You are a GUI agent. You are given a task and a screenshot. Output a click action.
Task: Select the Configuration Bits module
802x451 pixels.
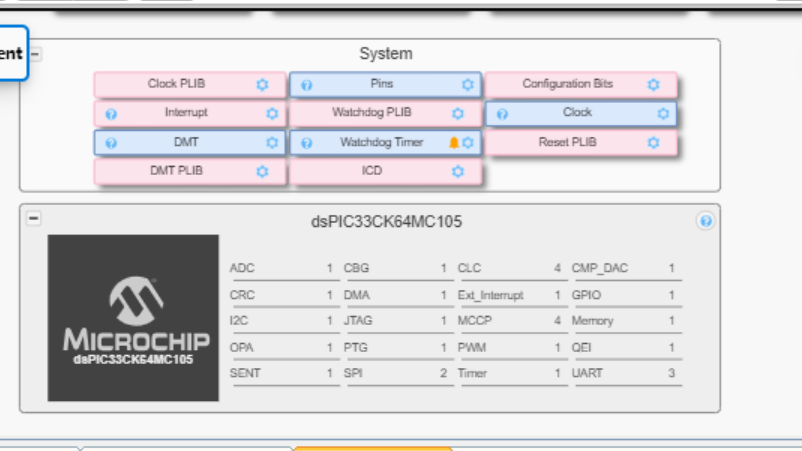(x=581, y=84)
